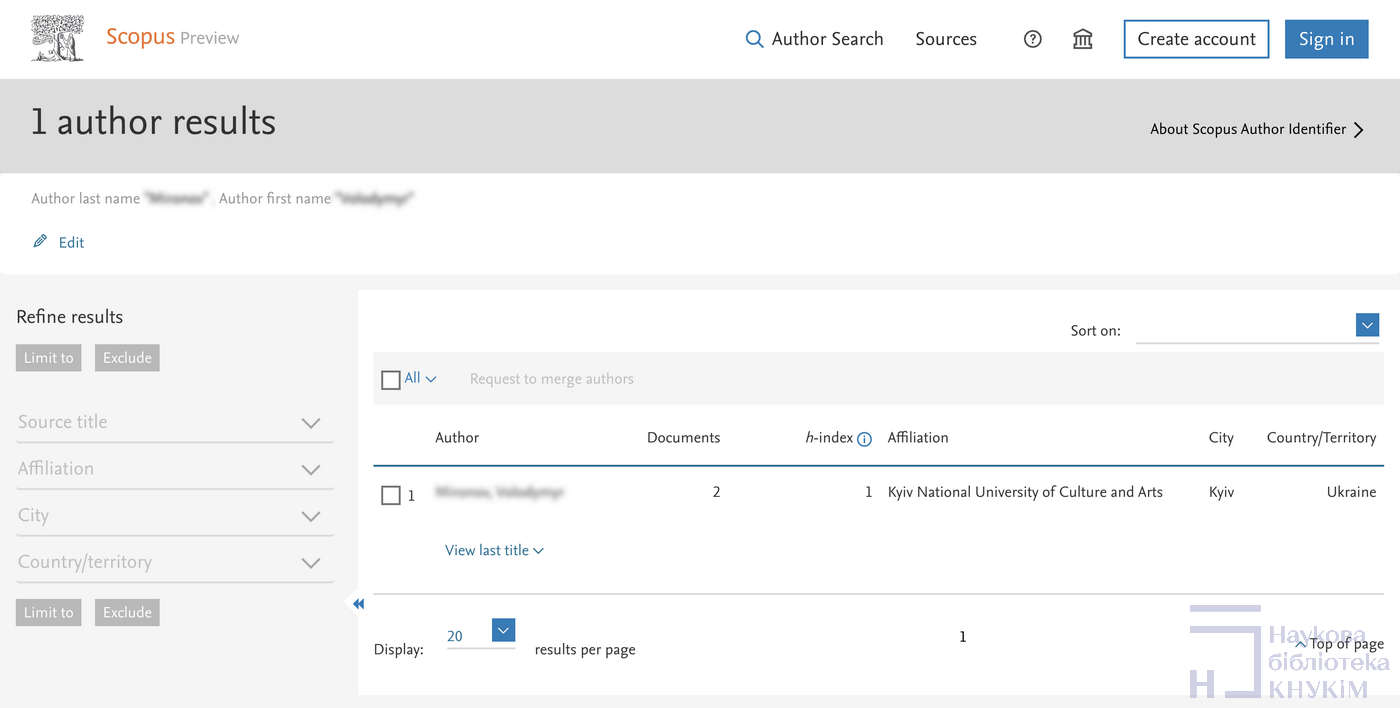Expand View last title link
Image resolution: width=1400 pixels, height=708 pixels.
click(x=494, y=550)
